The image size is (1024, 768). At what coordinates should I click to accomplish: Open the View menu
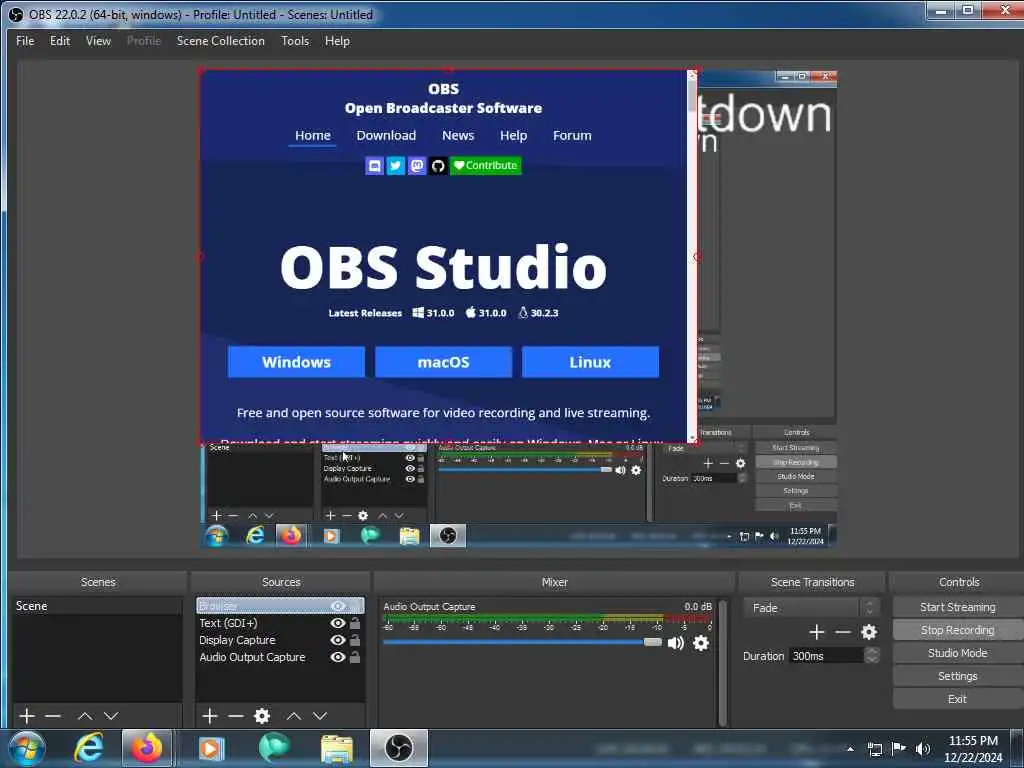point(98,40)
